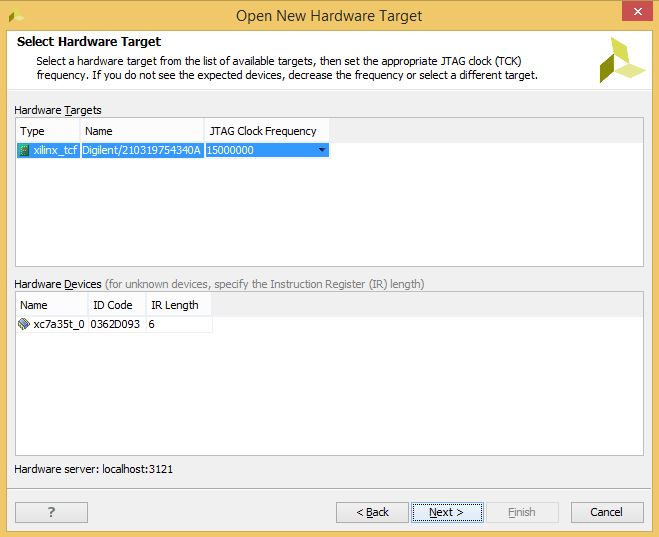
Task: Click the xilinx_tcf target chip icon
Action: 24,150
